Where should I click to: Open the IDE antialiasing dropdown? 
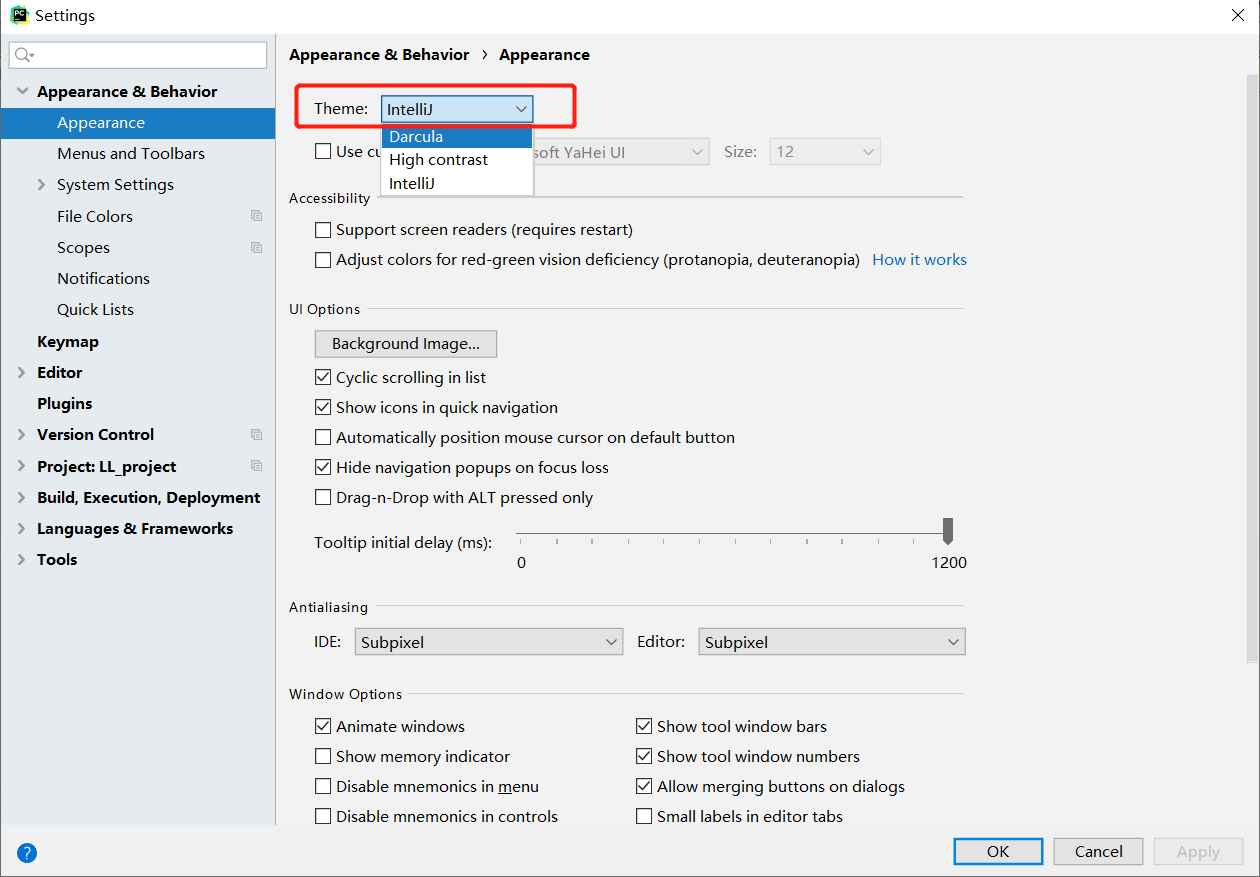(x=489, y=643)
